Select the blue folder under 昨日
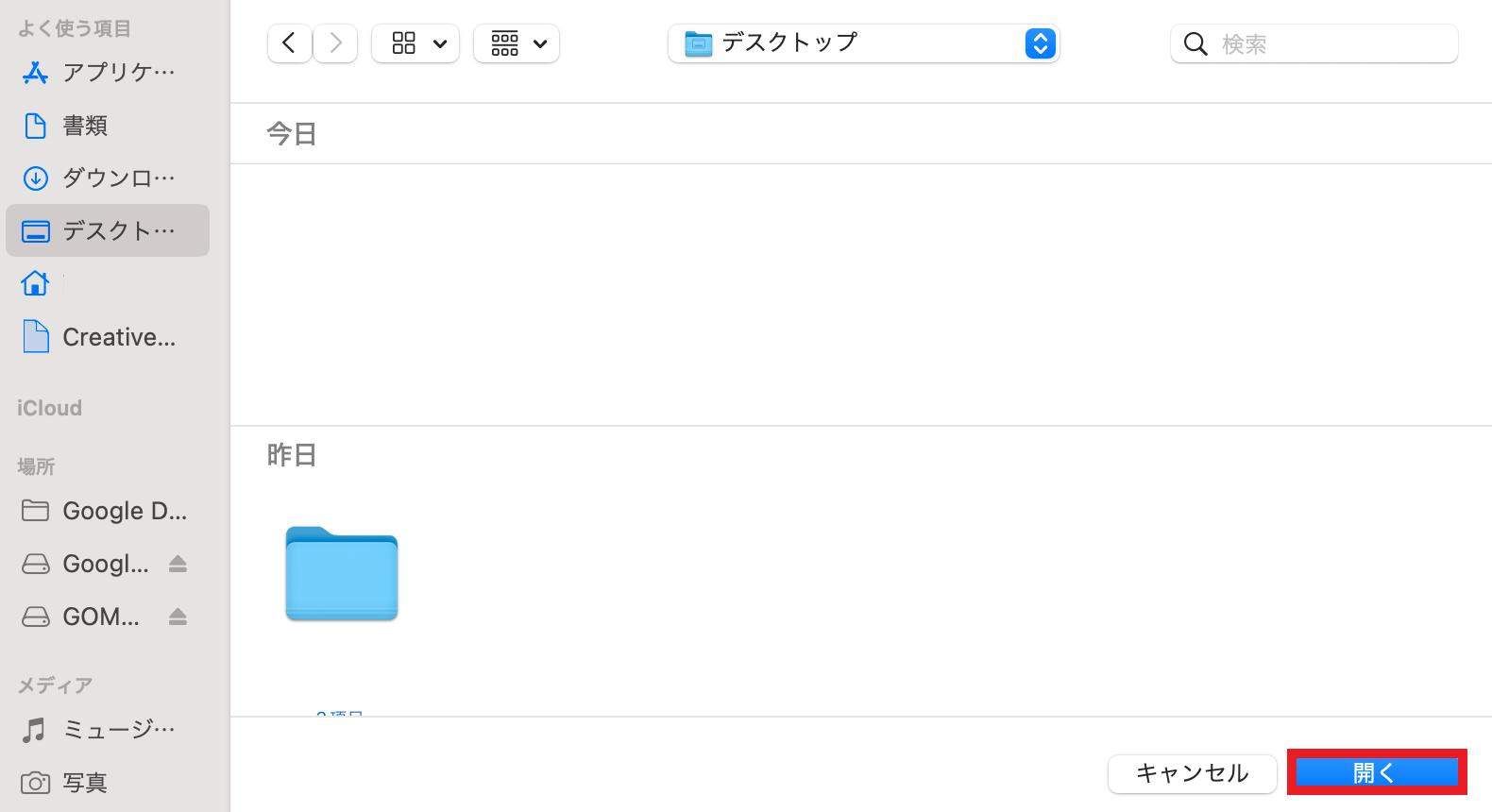 pyautogui.click(x=341, y=574)
